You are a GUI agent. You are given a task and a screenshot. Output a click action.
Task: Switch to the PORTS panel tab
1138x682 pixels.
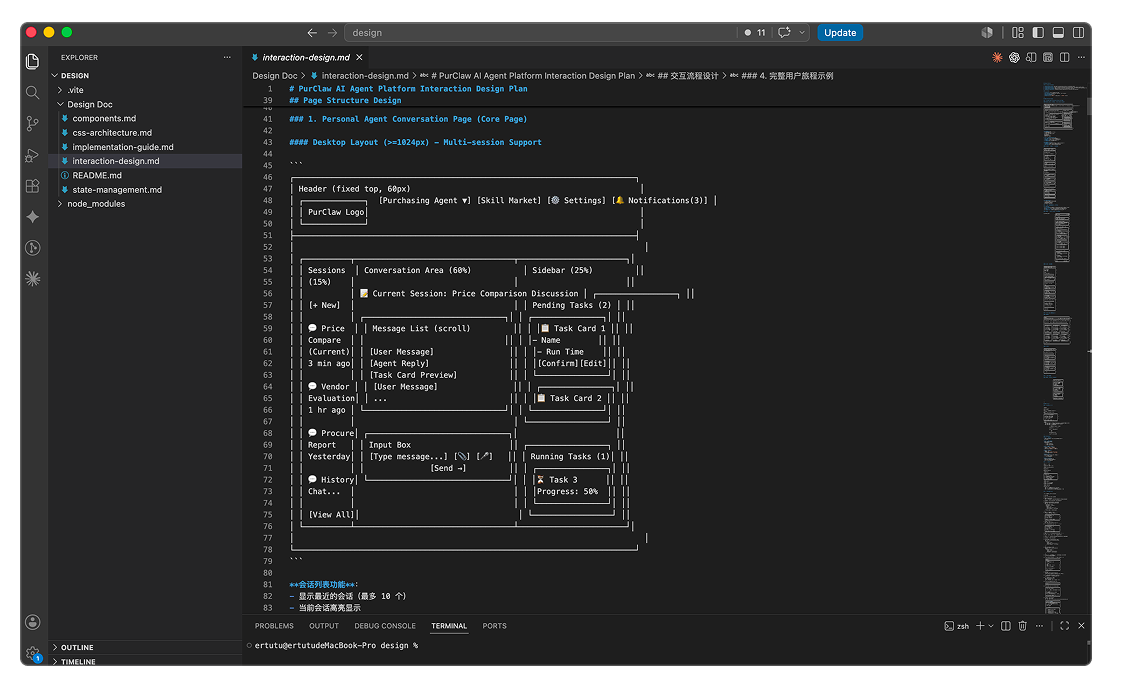coord(494,626)
